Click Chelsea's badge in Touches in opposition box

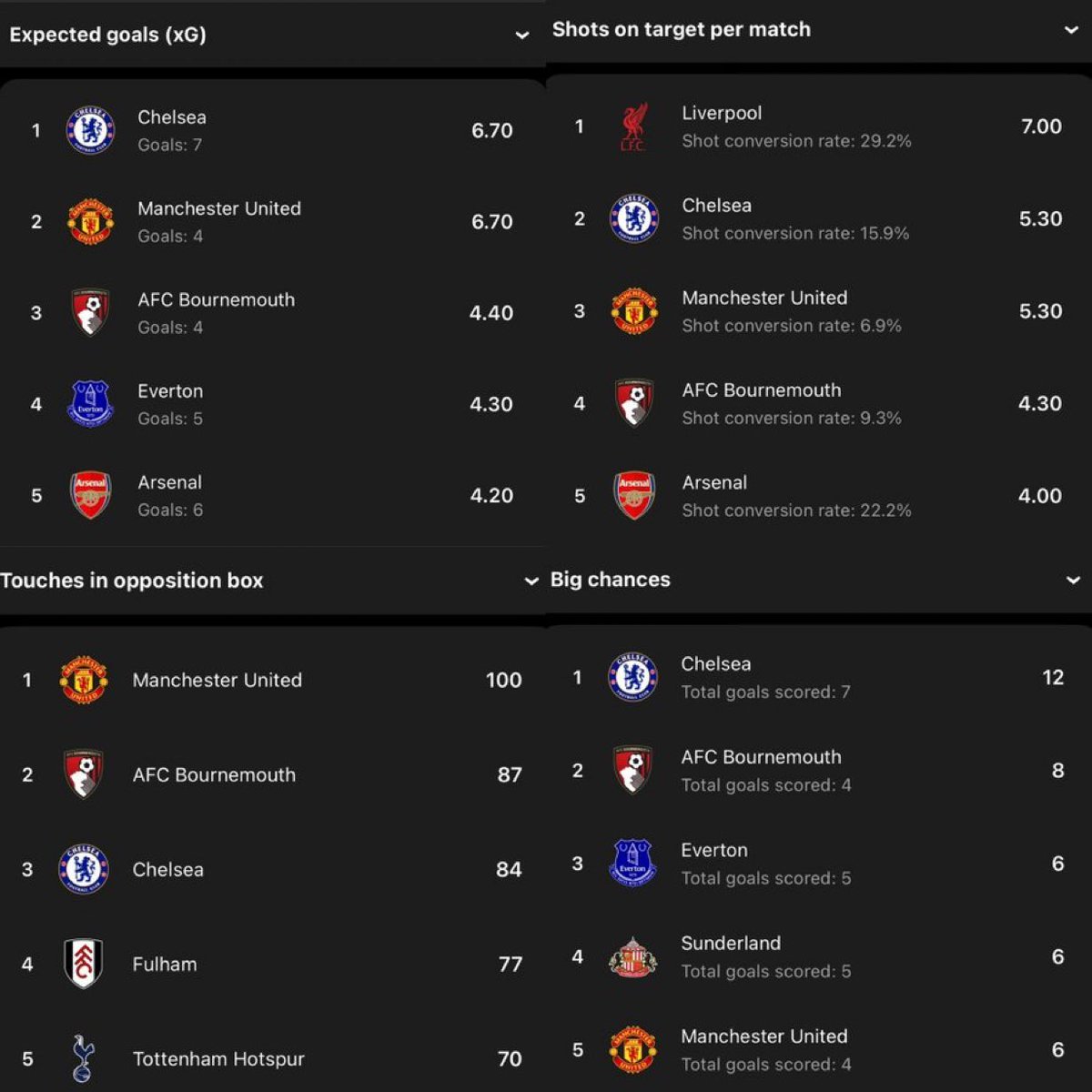point(83,869)
